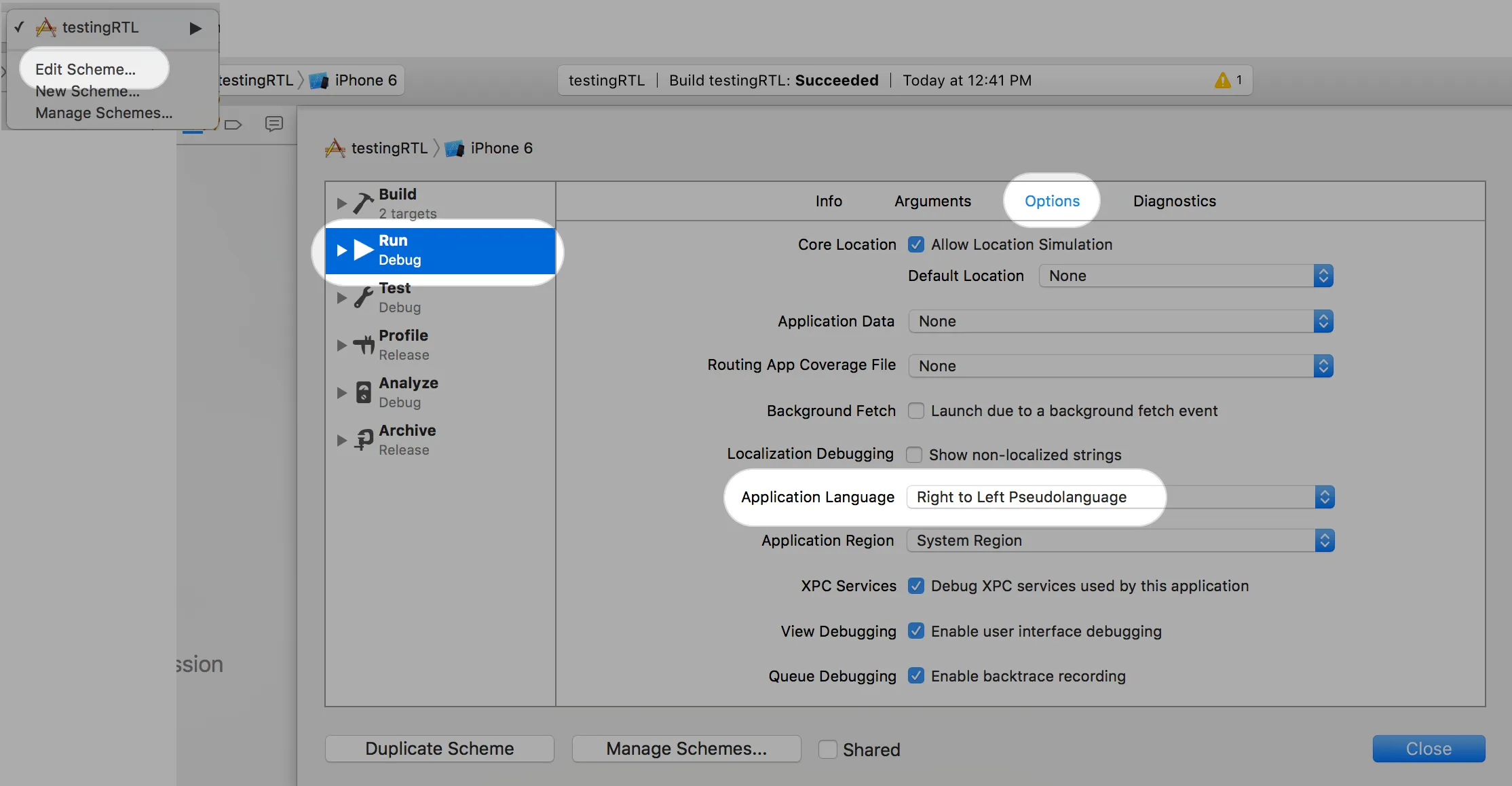Click the comment bubble toolbar icon
Image resolution: width=1512 pixels, height=786 pixels.
[x=274, y=124]
